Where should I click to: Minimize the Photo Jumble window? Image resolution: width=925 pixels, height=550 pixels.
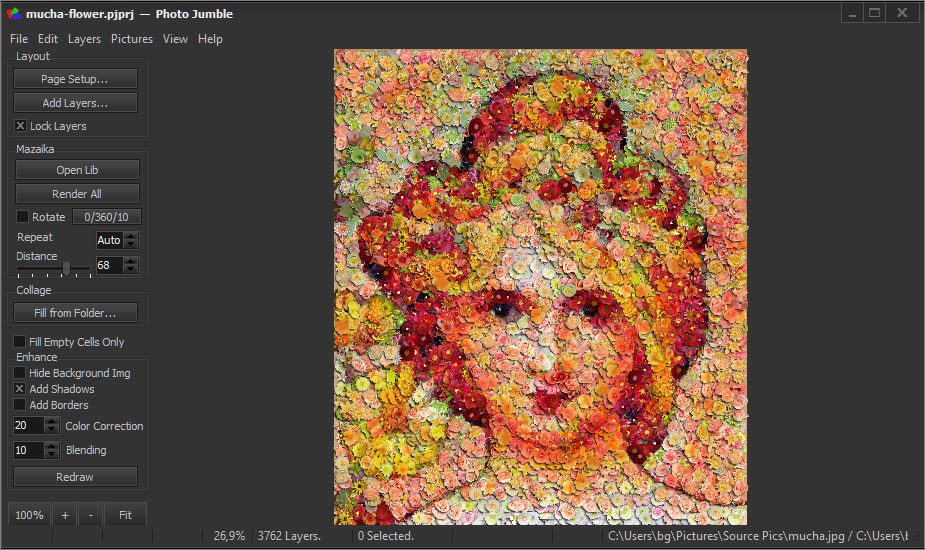point(852,13)
